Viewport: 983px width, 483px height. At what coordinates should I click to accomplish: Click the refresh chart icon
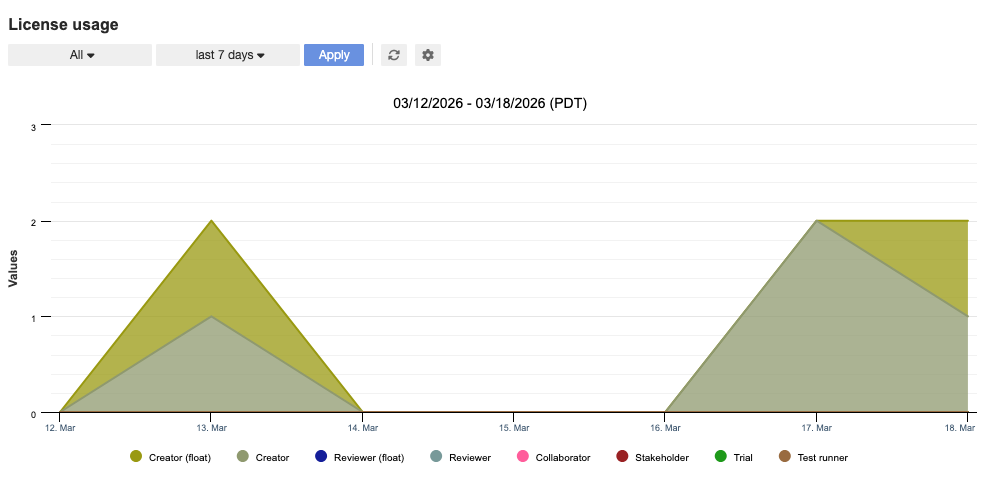tap(394, 55)
